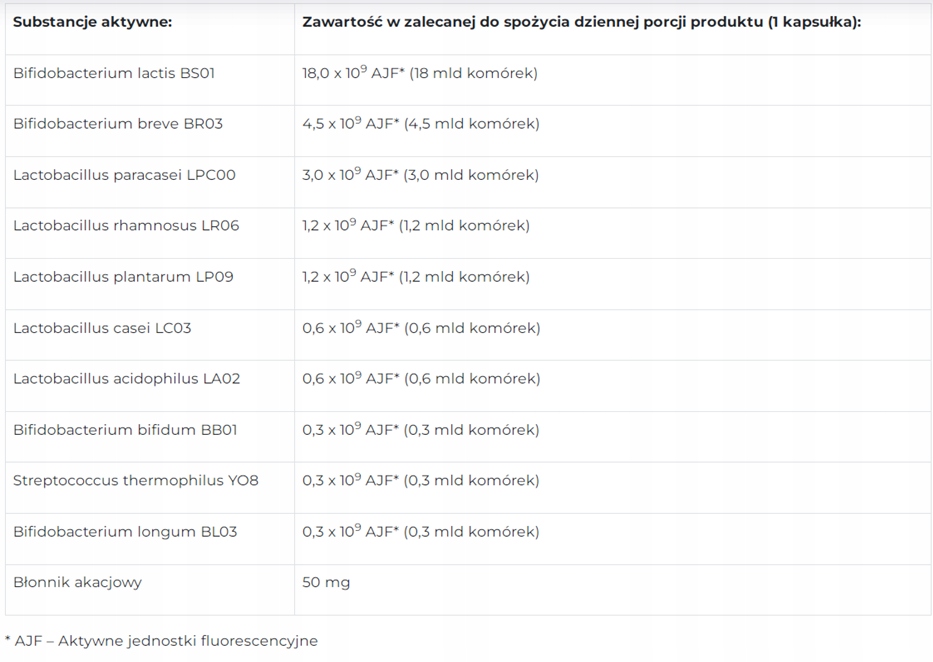
Task: Click the AJF footnote below the table
Action: pyautogui.click(x=161, y=641)
